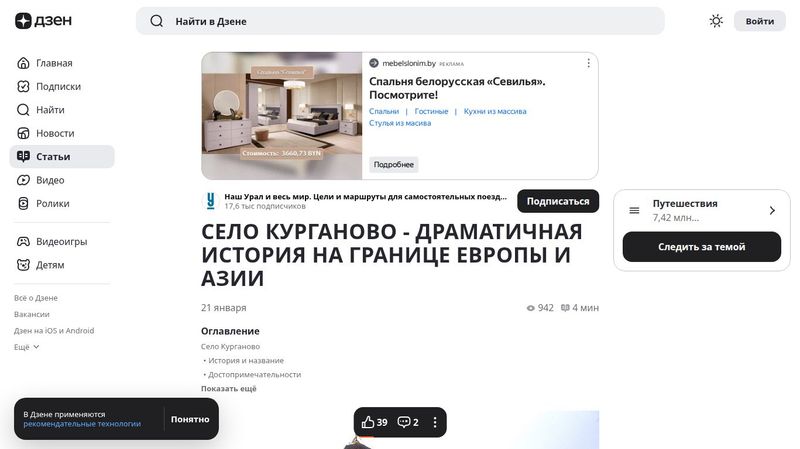Click the search magnifier icon
Image resolution: width=800 pixels, height=449 pixels.
tap(157, 21)
